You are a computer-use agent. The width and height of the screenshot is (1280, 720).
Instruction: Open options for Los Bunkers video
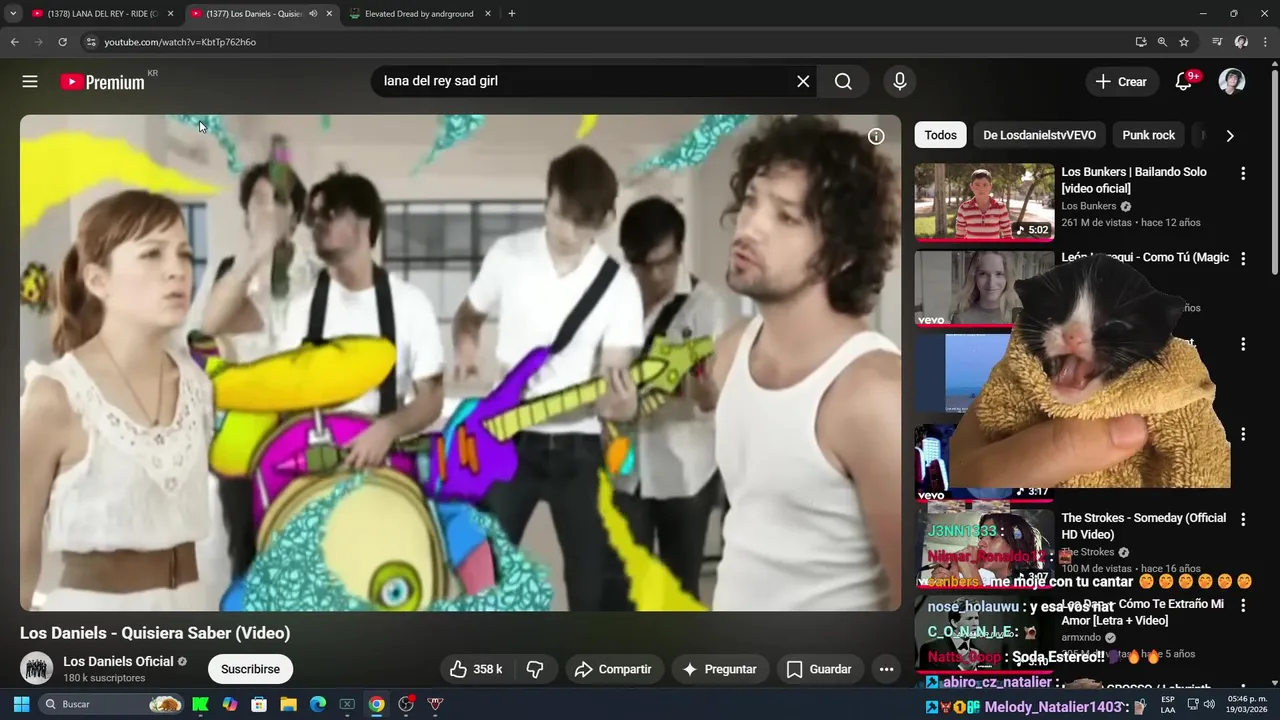pyautogui.click(x=1243, y=174)
